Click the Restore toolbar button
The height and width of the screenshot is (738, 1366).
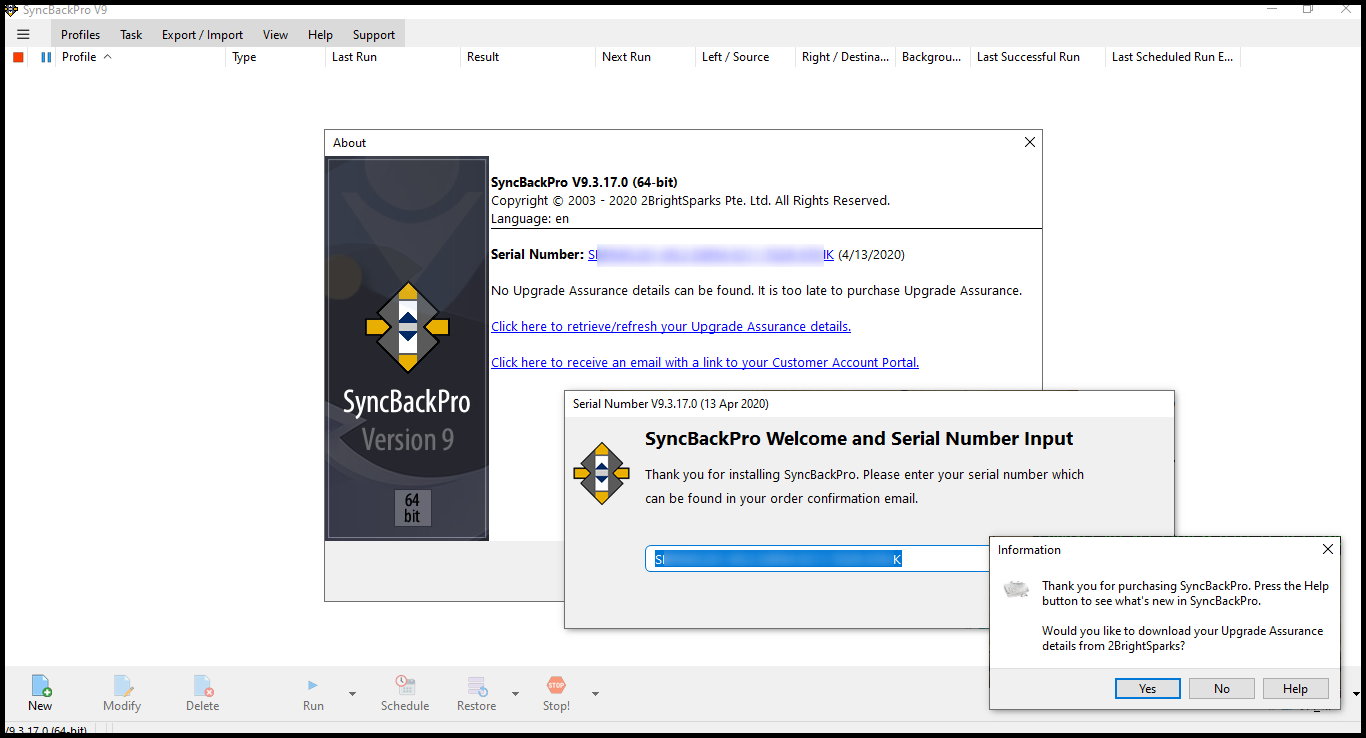[477, 693]
